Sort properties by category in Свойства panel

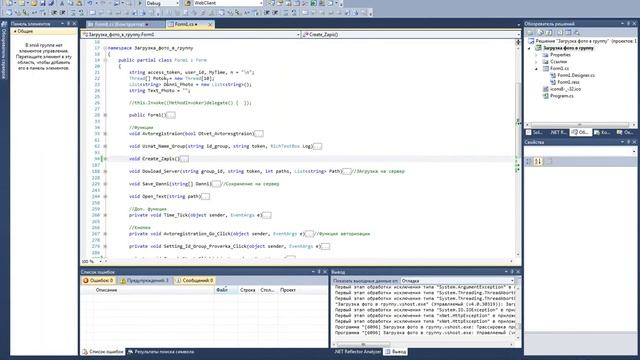529,162
